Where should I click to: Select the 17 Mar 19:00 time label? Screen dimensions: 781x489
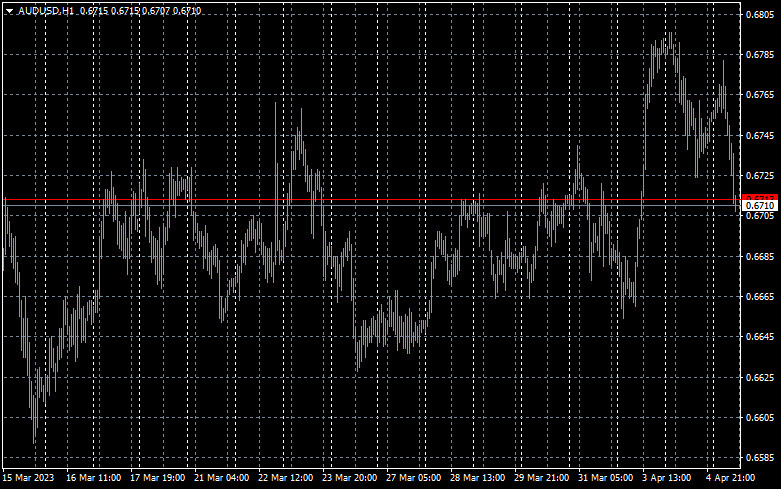pos(156,478)
